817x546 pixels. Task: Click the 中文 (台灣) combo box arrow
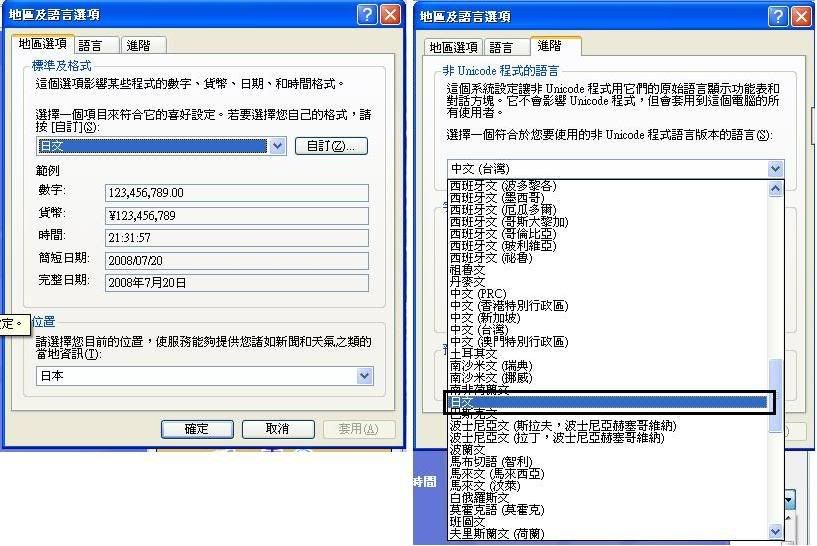[x=774, y=169]
